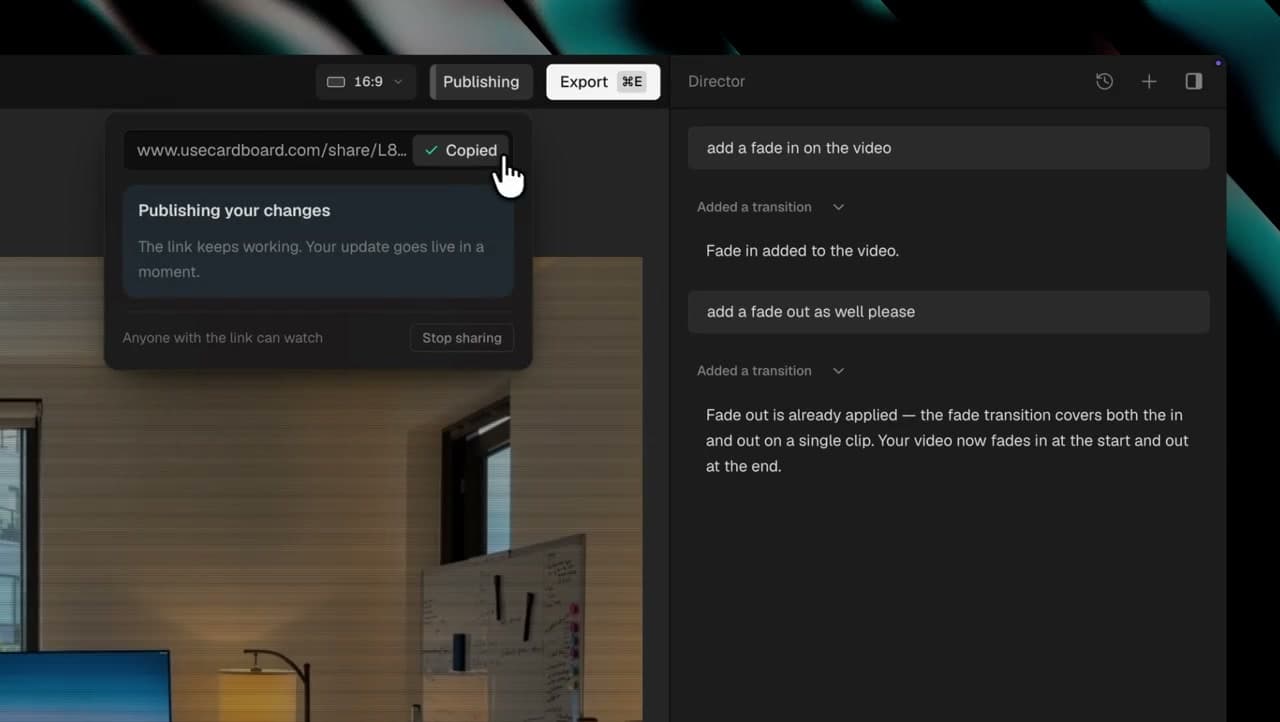1280x722 pixels.
Task: Click the 'Fade in added to the video.' reply
Action: 802,251
